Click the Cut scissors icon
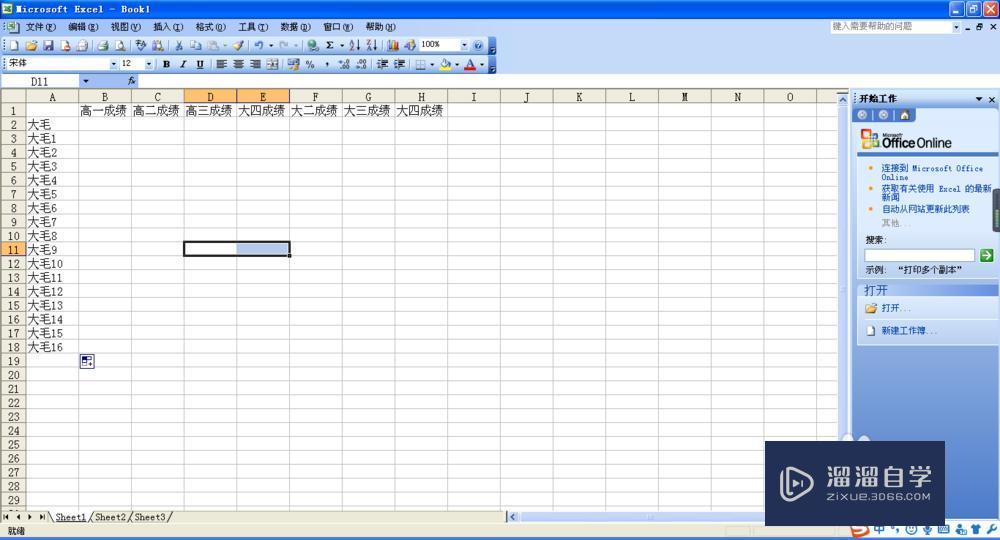Image resolution: width=1000 pixels, height=540 pixels. click(x=179, y=46)
